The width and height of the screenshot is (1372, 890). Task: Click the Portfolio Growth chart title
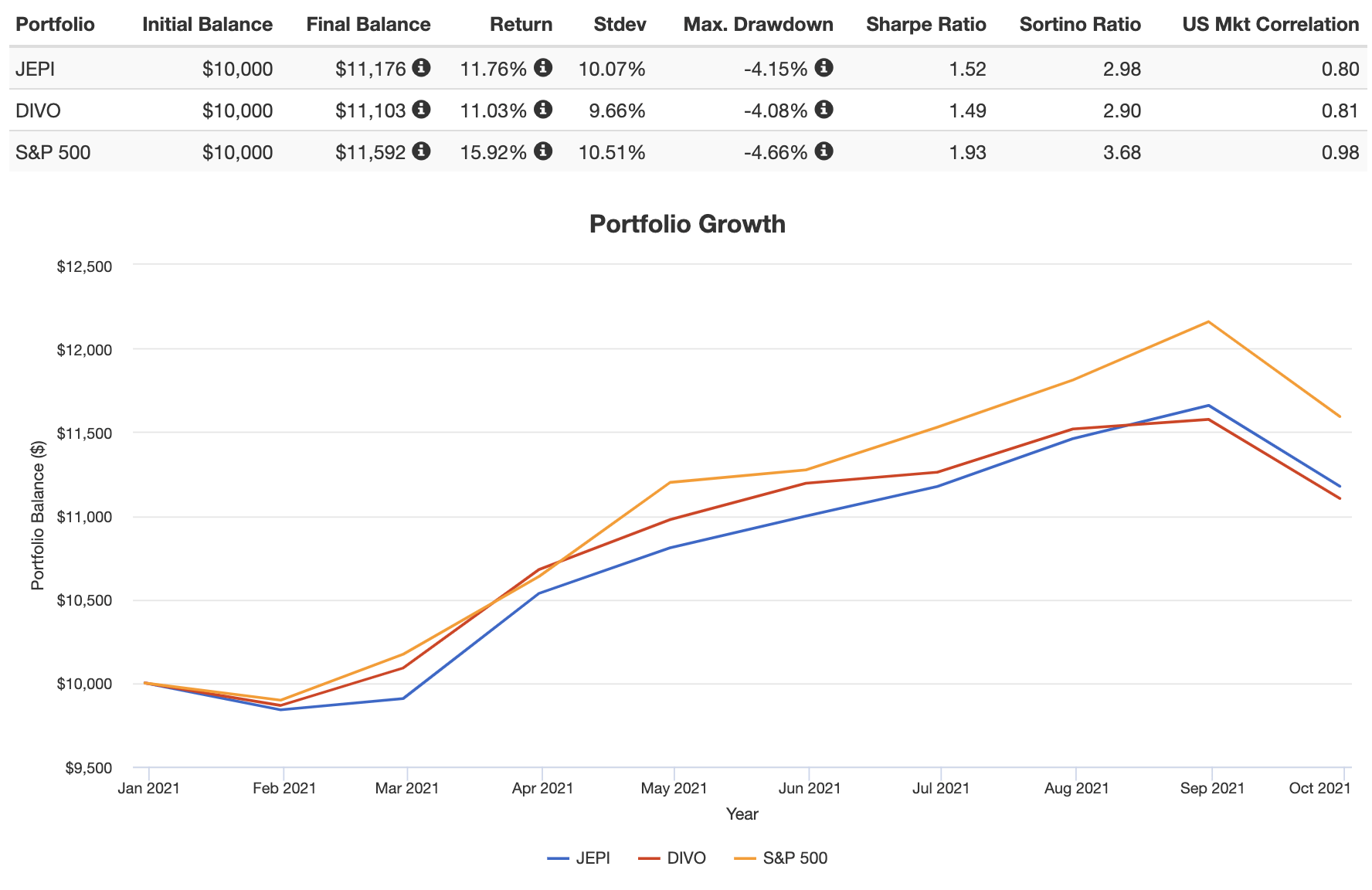(687, 224)
